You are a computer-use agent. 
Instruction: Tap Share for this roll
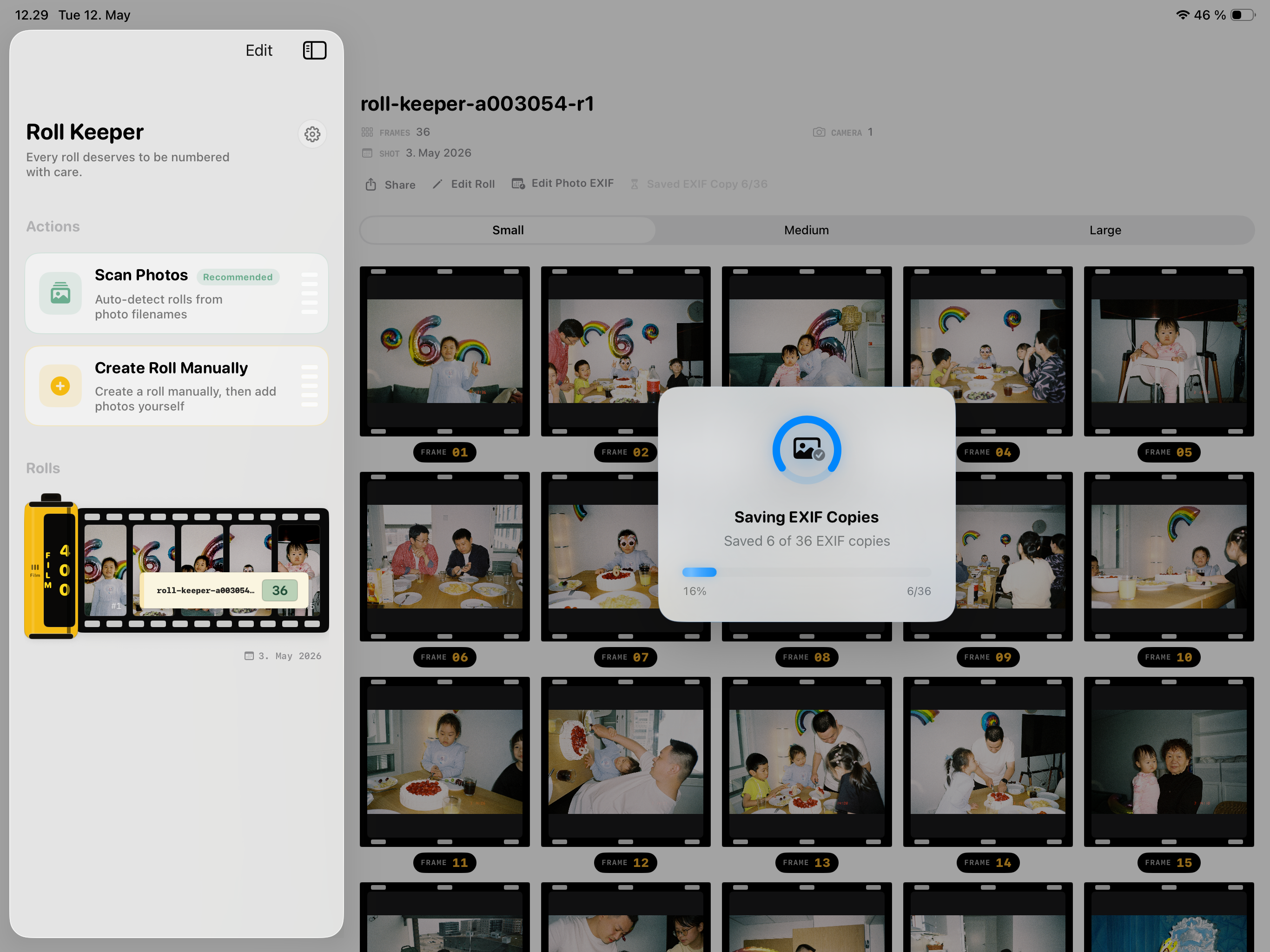(390, 185)
